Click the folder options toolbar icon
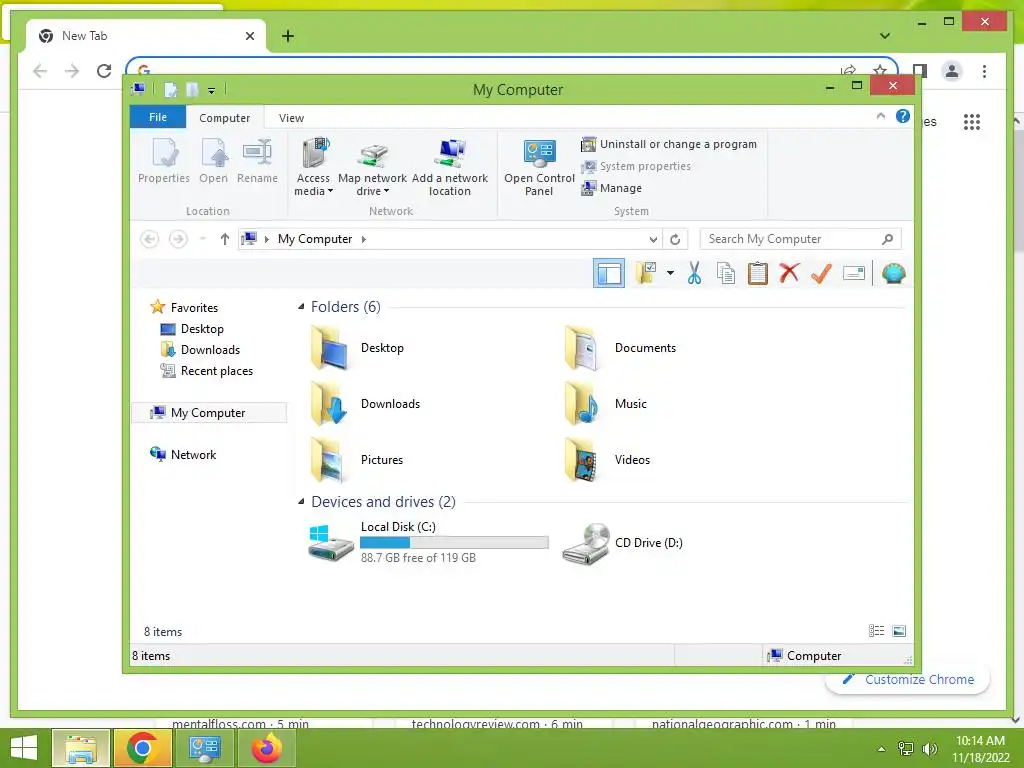The height and width of the screenshot is (768, 1024). click(646, 273)
